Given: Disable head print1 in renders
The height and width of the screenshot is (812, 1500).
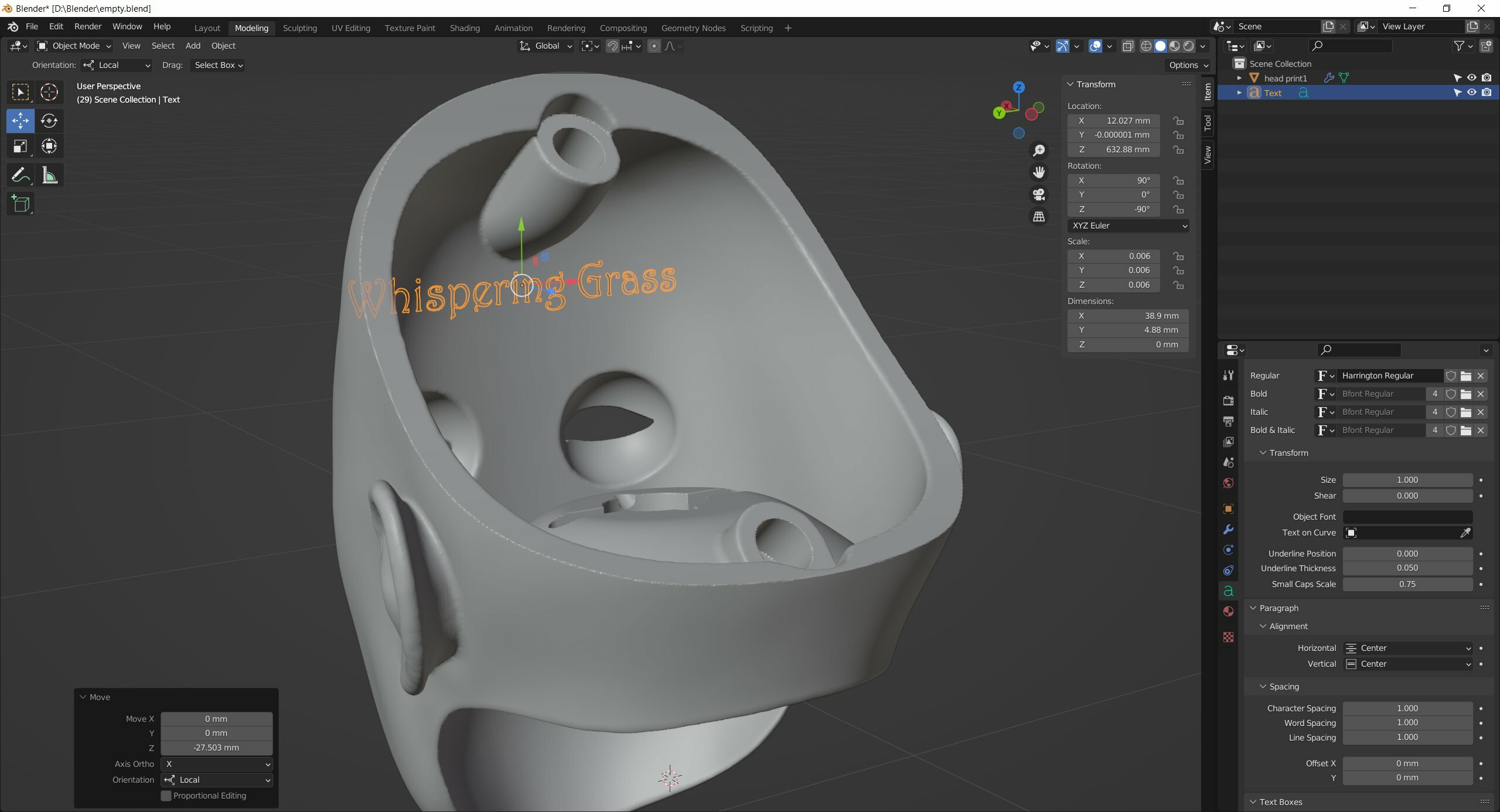Looking at the screenshot, I should pyautogui.click(x=1487, y=78).
